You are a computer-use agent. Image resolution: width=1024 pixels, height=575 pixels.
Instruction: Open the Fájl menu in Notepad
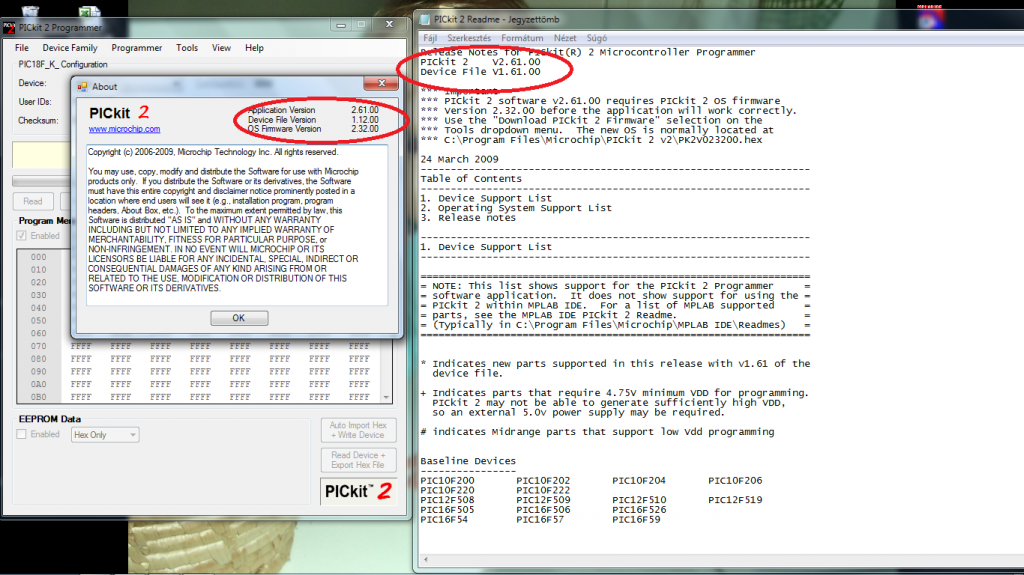[430, 38]
